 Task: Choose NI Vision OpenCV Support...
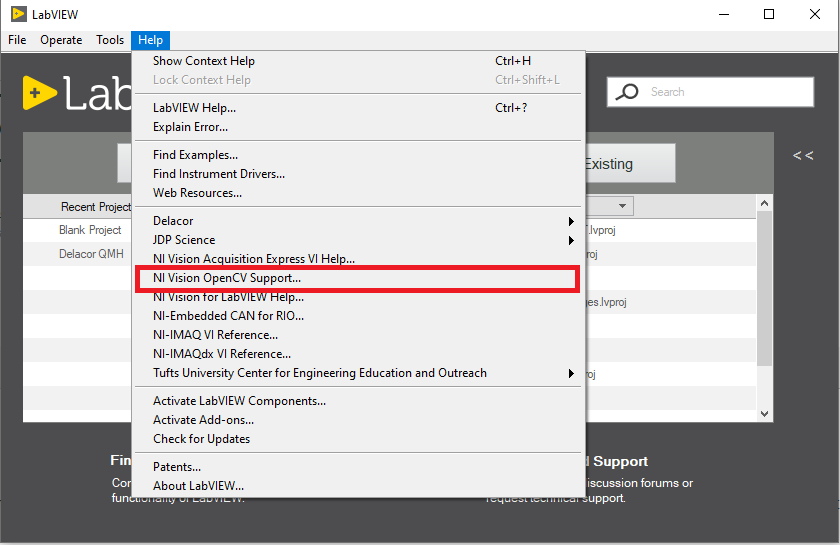[x=358, y=278]
